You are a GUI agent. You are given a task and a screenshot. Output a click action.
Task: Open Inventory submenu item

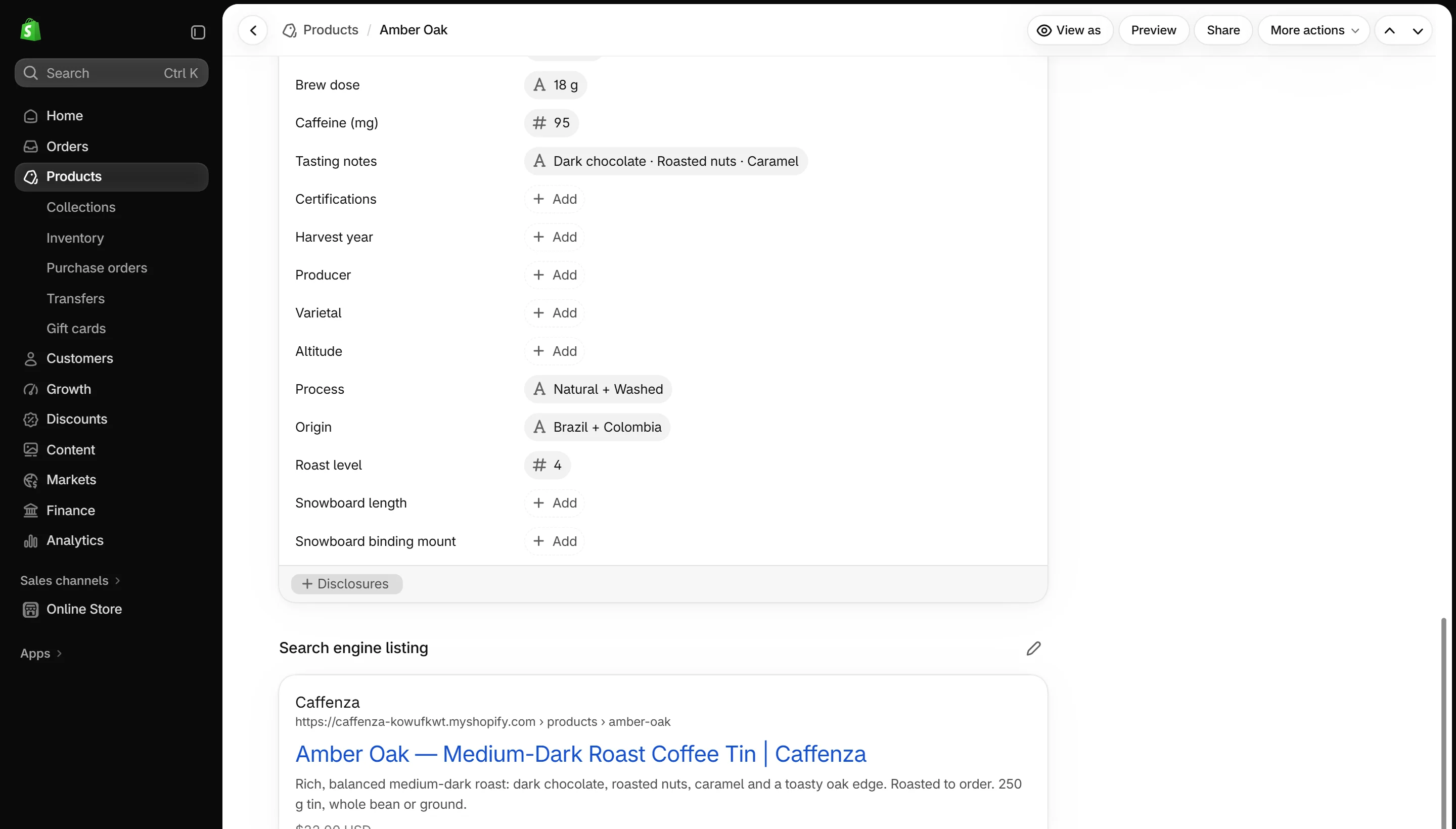click(75, 238)
